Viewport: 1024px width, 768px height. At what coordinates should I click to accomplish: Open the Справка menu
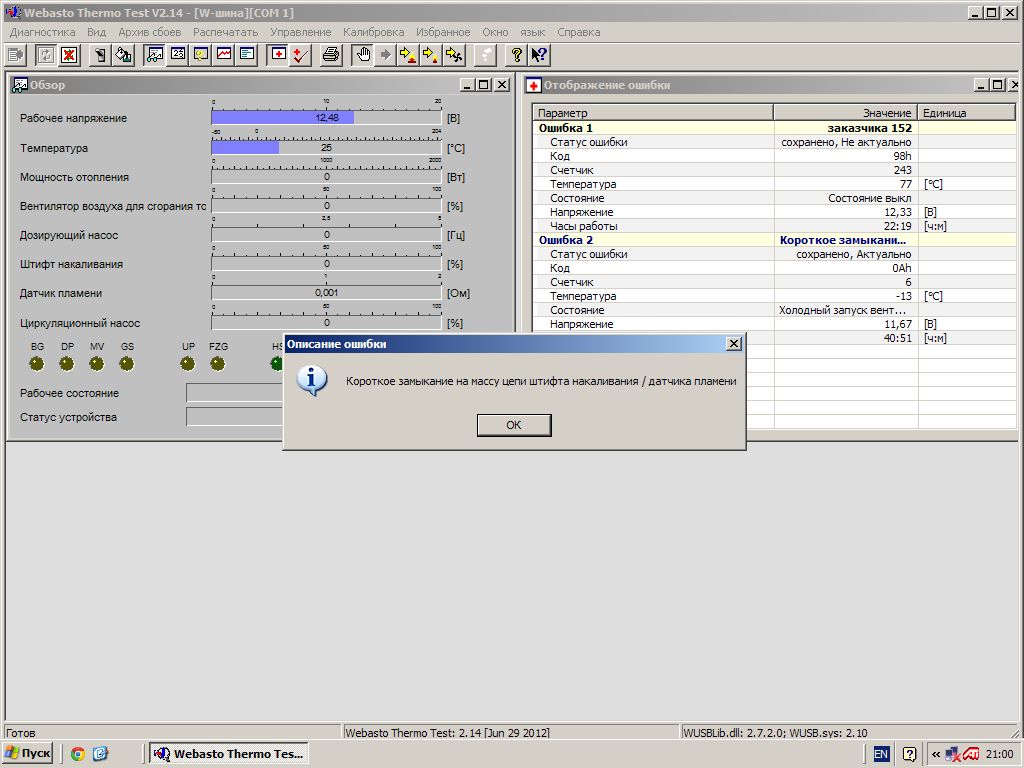579,32
